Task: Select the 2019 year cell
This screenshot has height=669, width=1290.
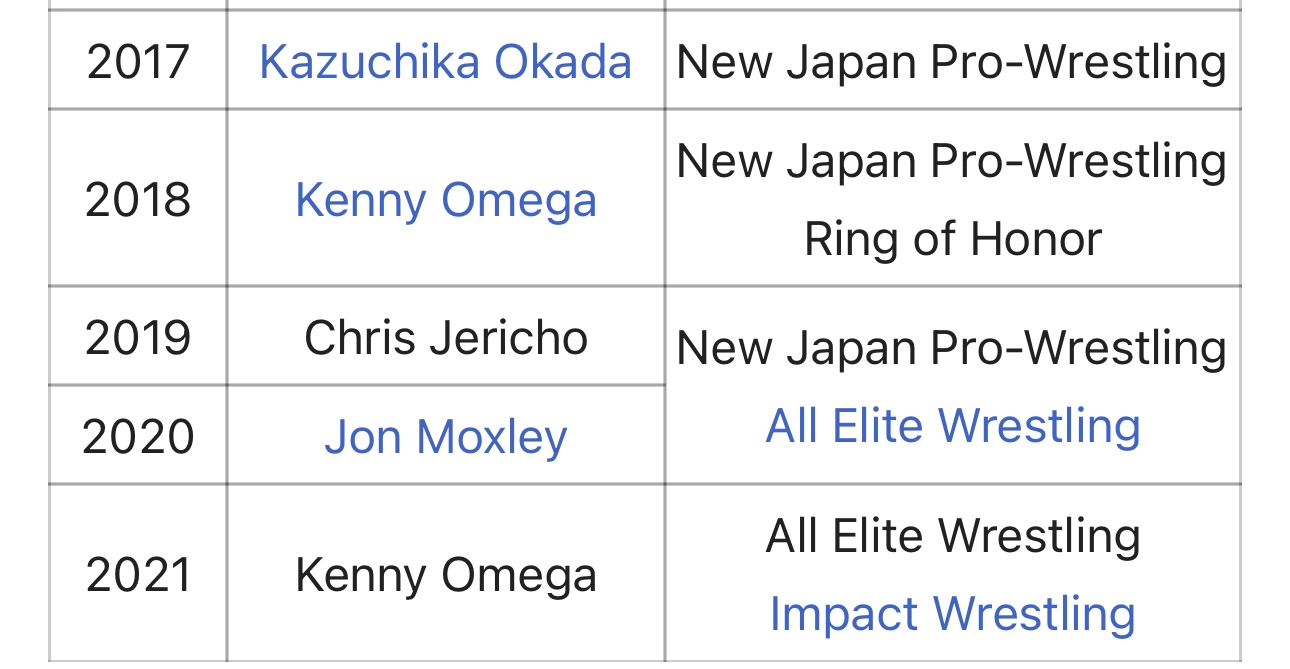Action: click(138, 337)
